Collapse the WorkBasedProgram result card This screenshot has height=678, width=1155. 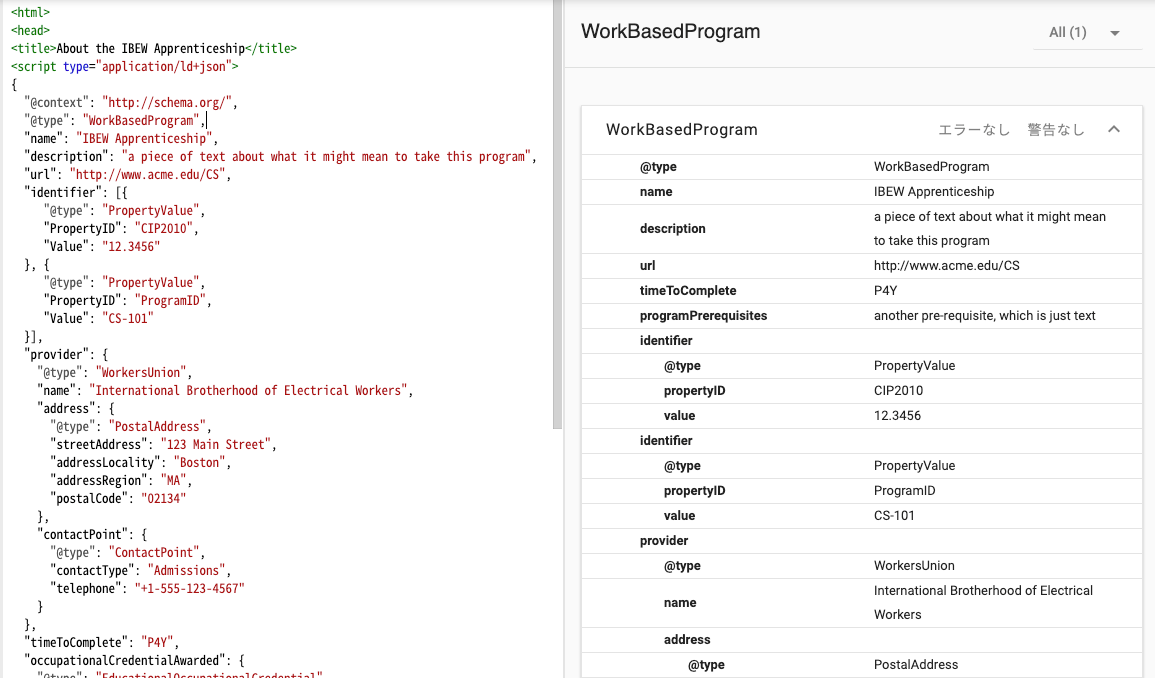point(1114,130)
